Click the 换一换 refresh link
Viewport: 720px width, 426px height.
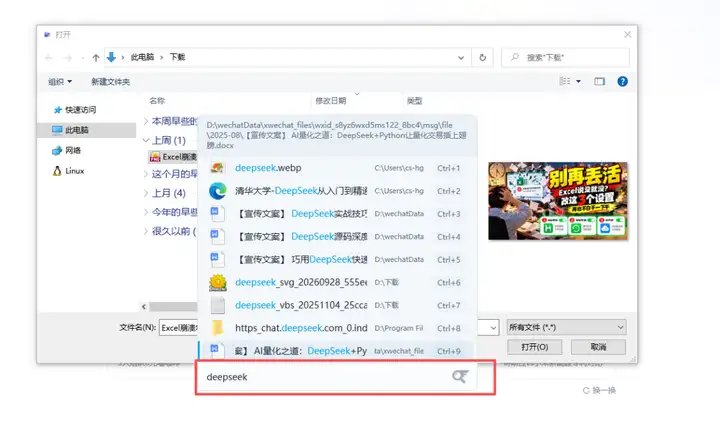(x=599, y=391)
